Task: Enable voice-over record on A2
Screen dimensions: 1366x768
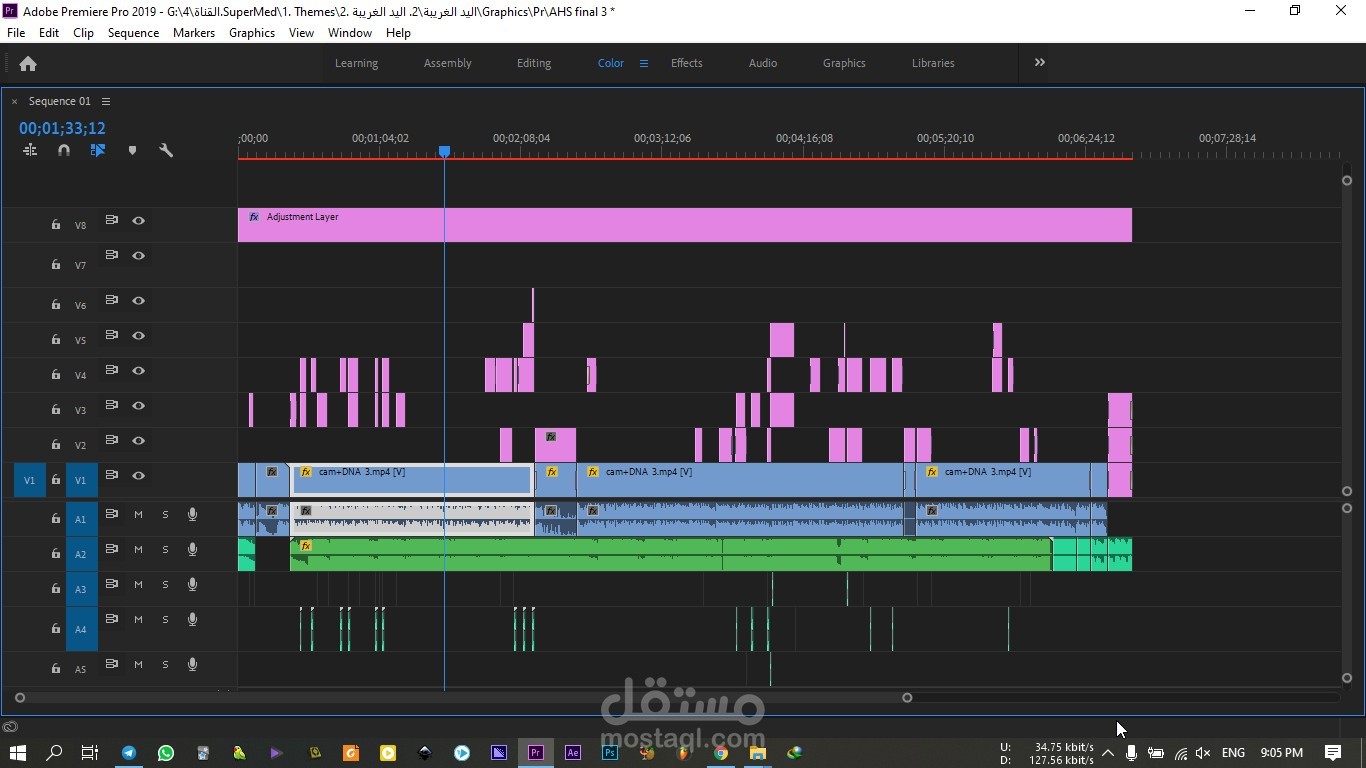Action: [x=192, y=550]
